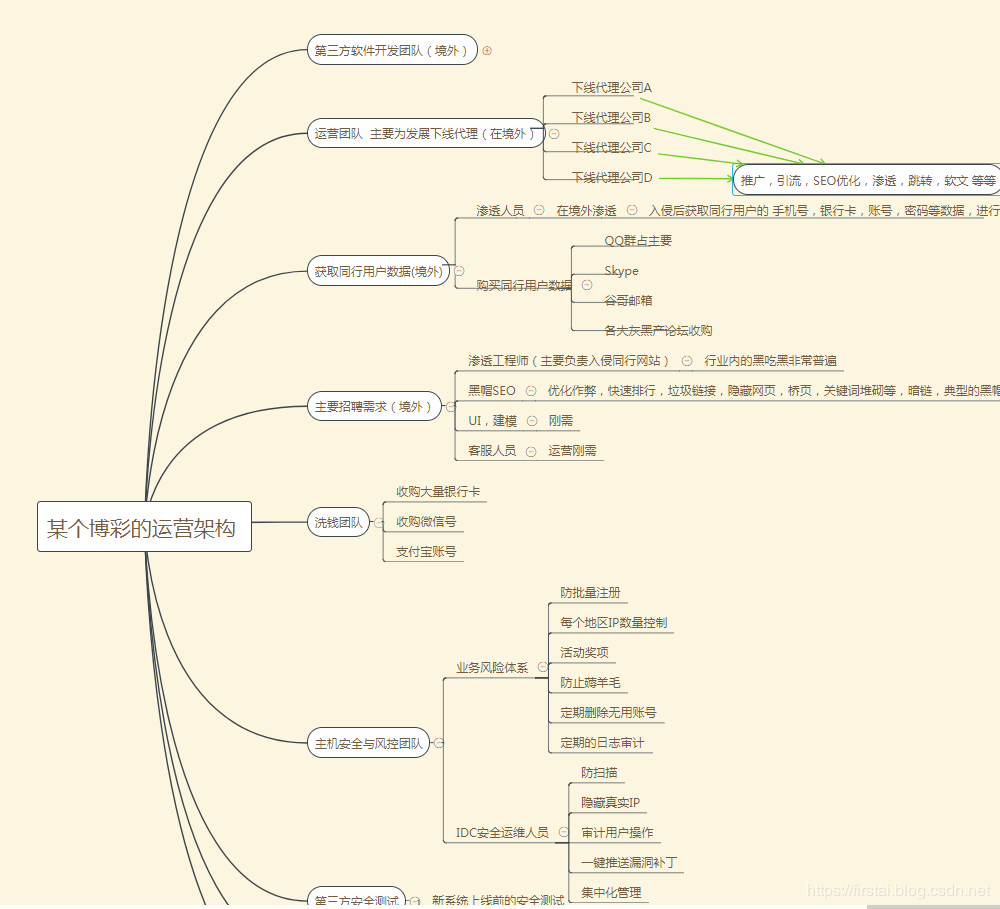This screenshot has width=1000, height=909.
Task: Click the 推广，引流，SEO优化 floating topic
Action: click(x=867, y=180)
